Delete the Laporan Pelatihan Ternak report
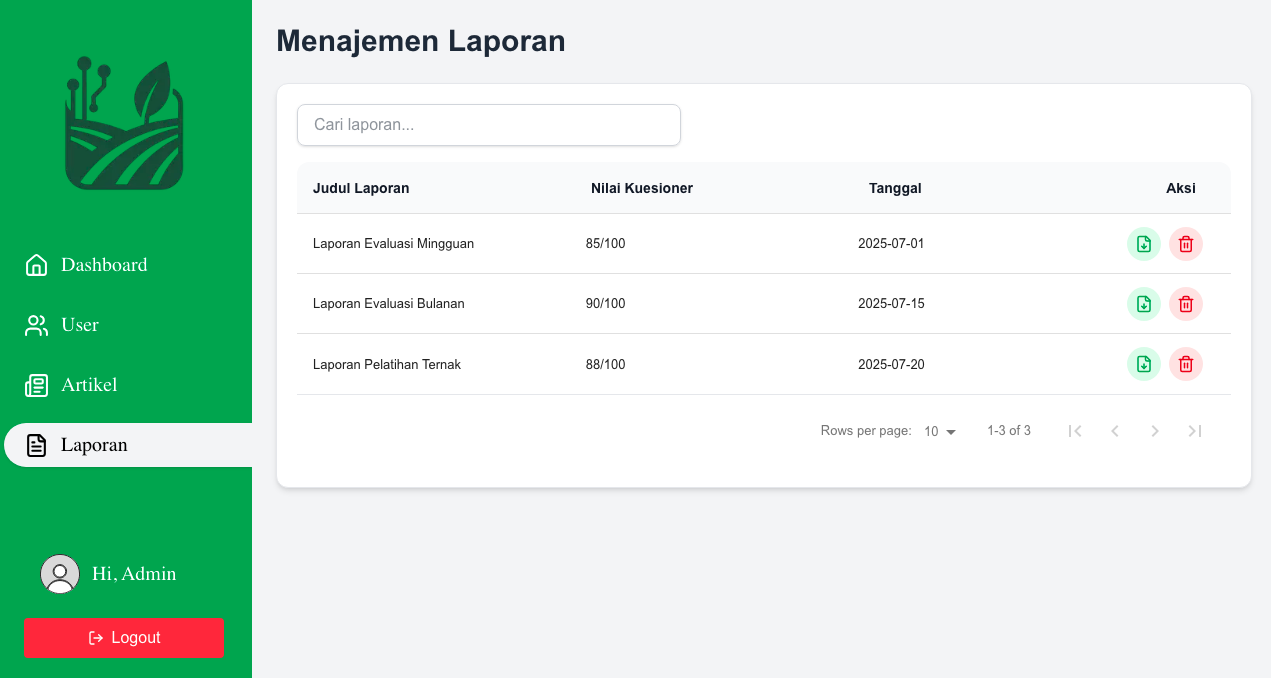The width and height of the screenshot is (1271, 678). [1185, 364]
